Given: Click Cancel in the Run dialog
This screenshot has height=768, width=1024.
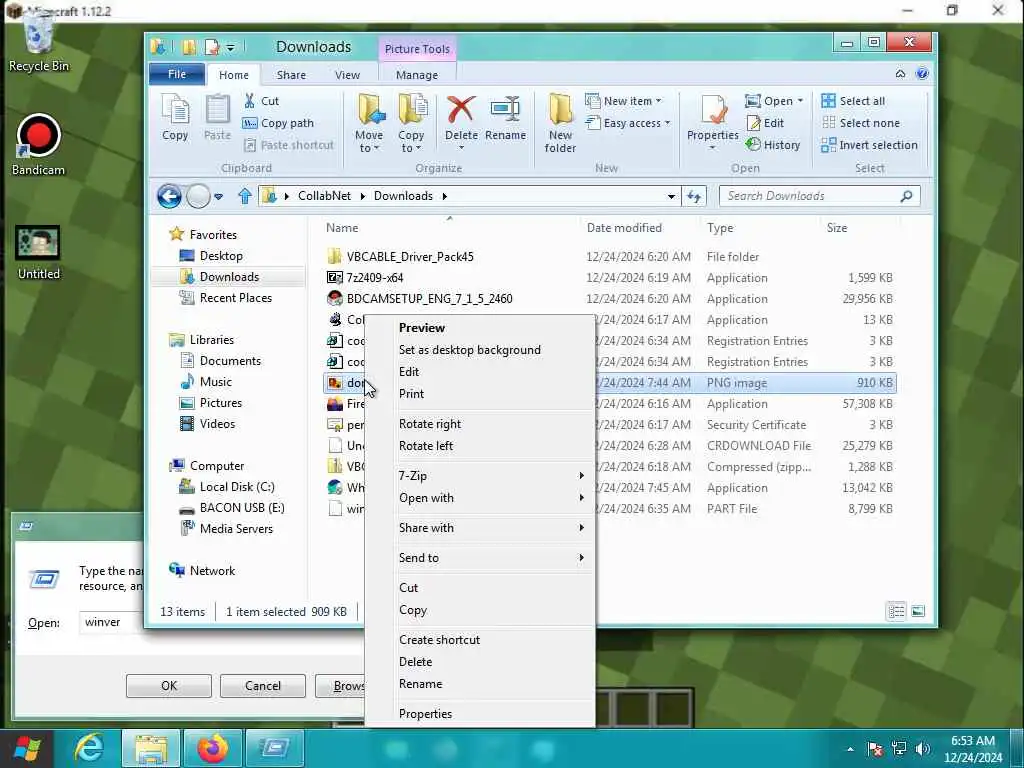Looking at the screenshot, I should (x=263, y=686).
